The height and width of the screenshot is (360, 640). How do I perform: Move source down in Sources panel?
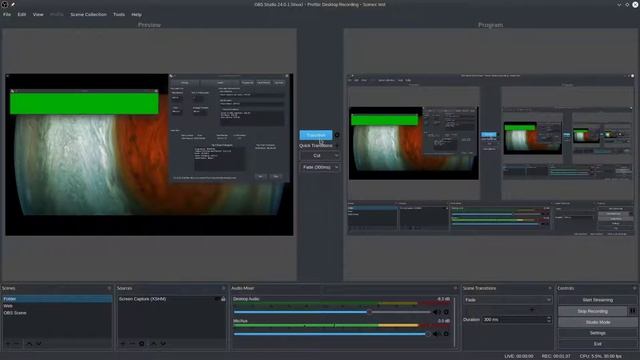pos(163,344)
